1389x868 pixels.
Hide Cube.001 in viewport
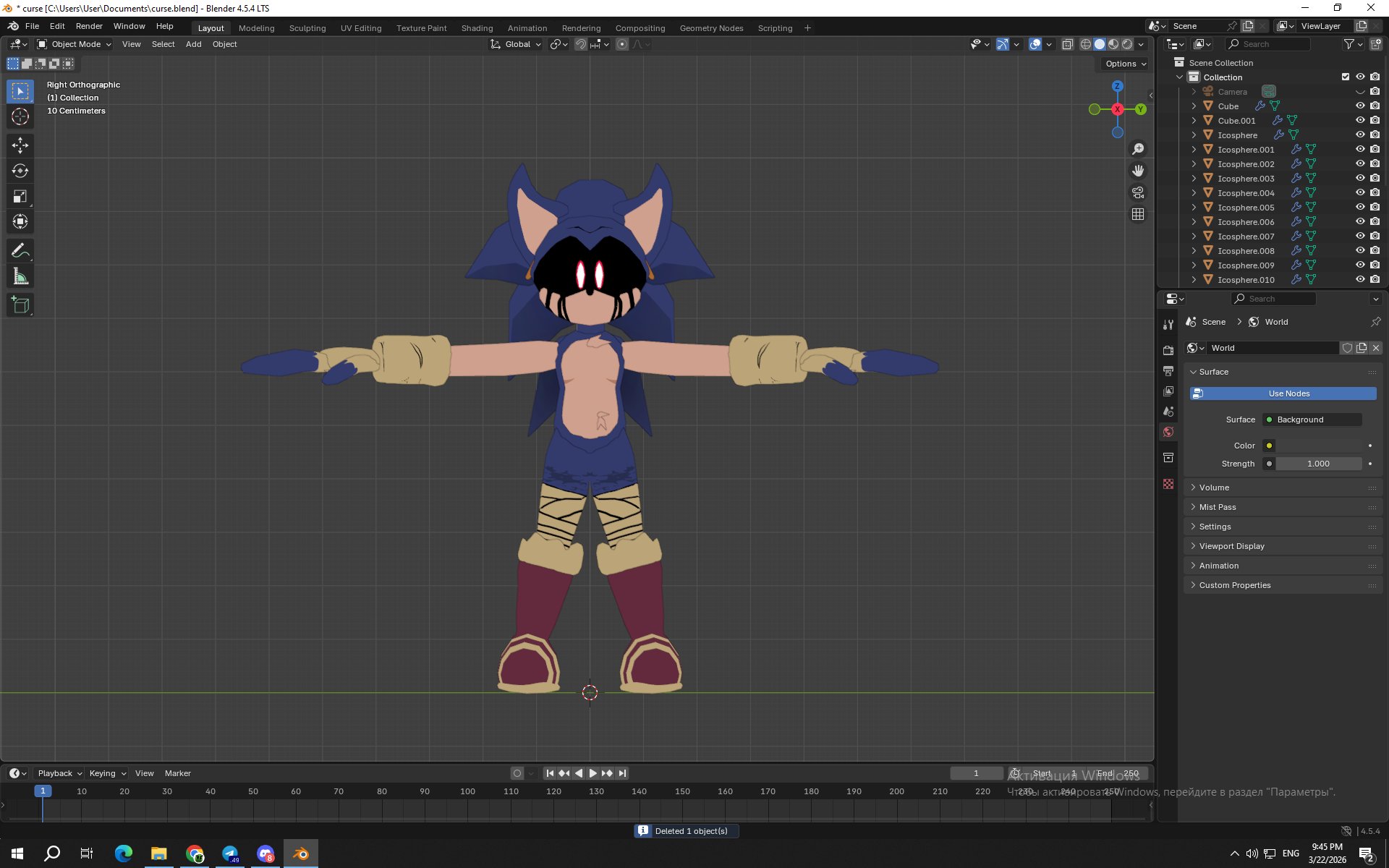[1360, 120]
